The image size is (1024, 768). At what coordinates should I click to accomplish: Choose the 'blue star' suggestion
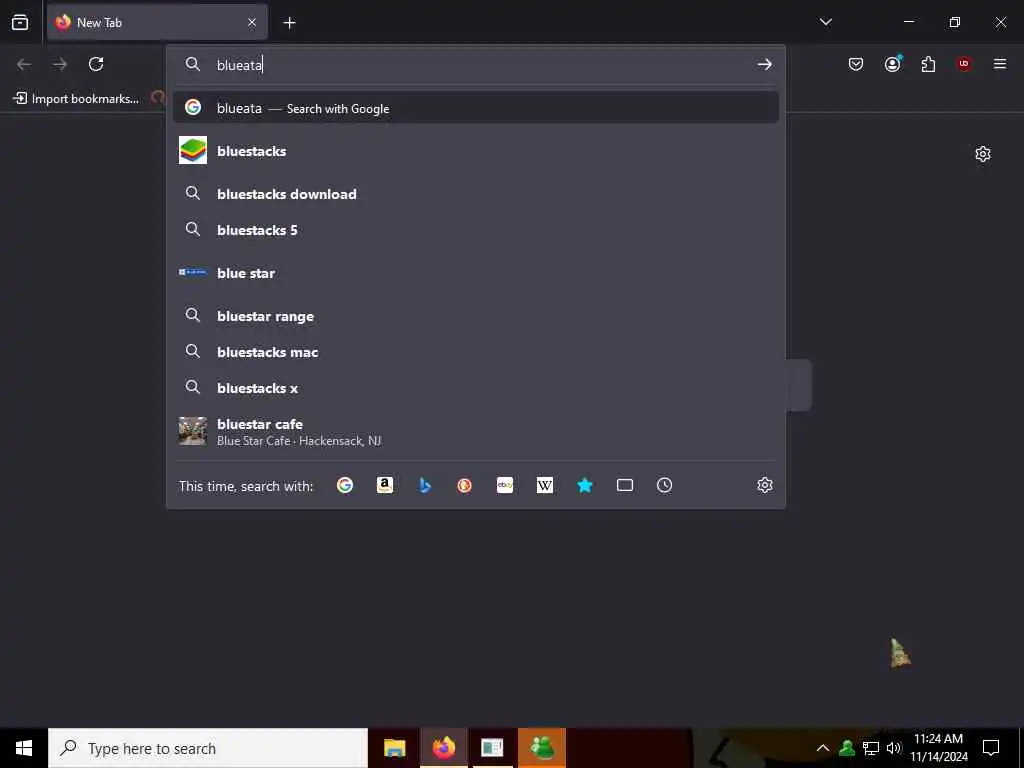click(475, 273)
